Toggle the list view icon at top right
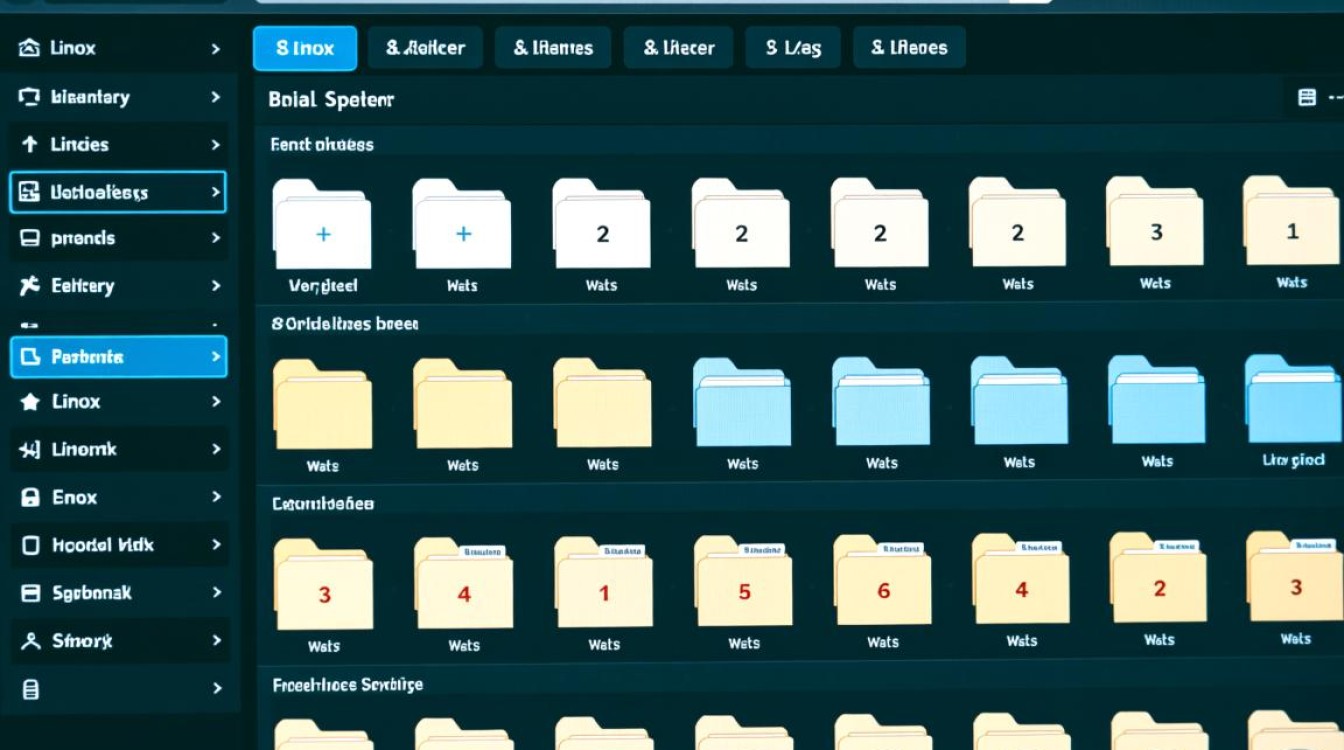 [x=1306, y=98]
